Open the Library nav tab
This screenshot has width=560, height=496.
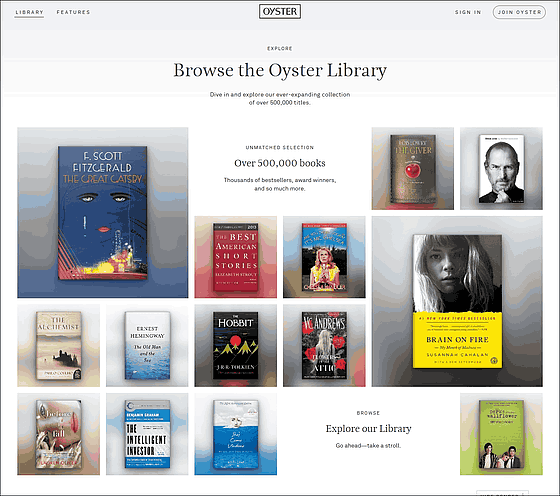tap(29, 12)
